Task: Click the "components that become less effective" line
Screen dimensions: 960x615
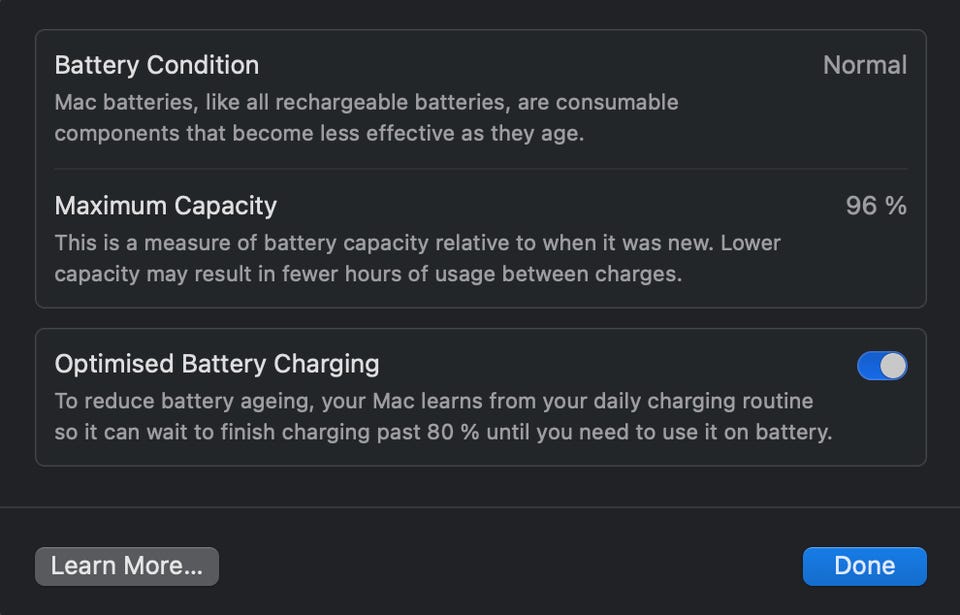Action: (x=318, y=133)
